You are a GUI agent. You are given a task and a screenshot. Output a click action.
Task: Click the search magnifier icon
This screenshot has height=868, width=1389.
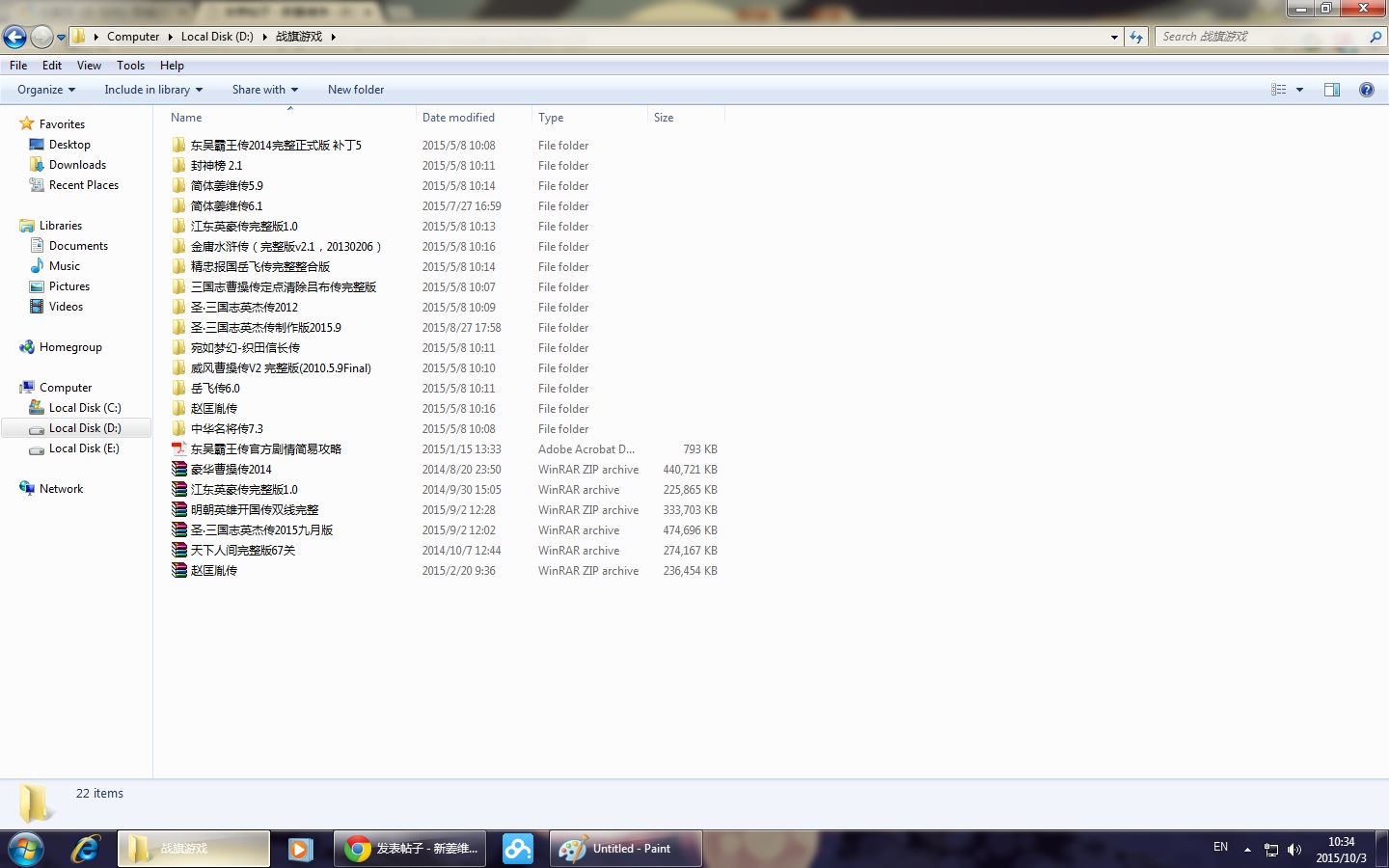[x=1375, y=37]
